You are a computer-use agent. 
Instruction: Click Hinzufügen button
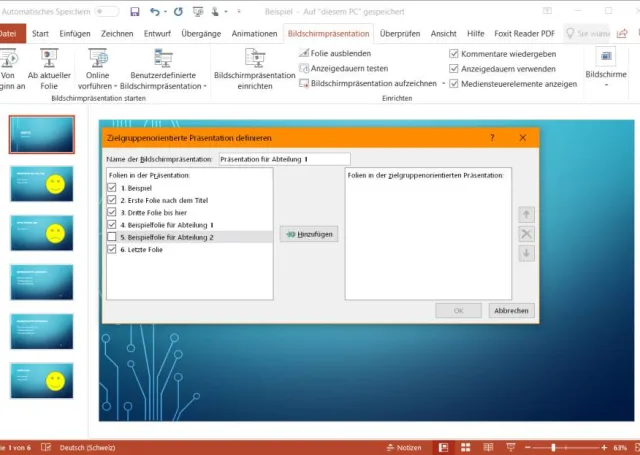click(x=309, y=234)
